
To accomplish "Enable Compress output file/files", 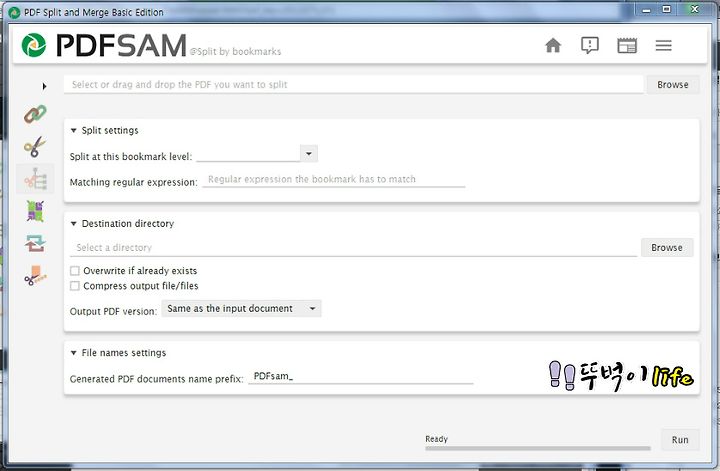I will pyautogui.click(x=74, y=286).
